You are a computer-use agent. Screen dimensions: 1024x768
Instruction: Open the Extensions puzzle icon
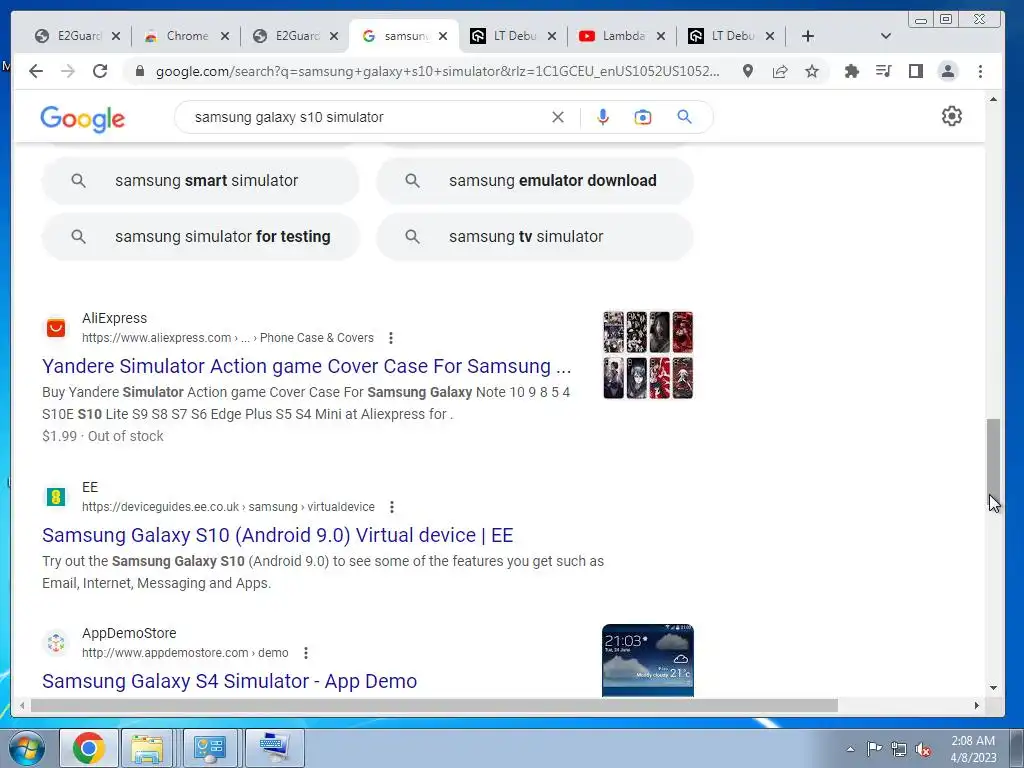[852, 71]
